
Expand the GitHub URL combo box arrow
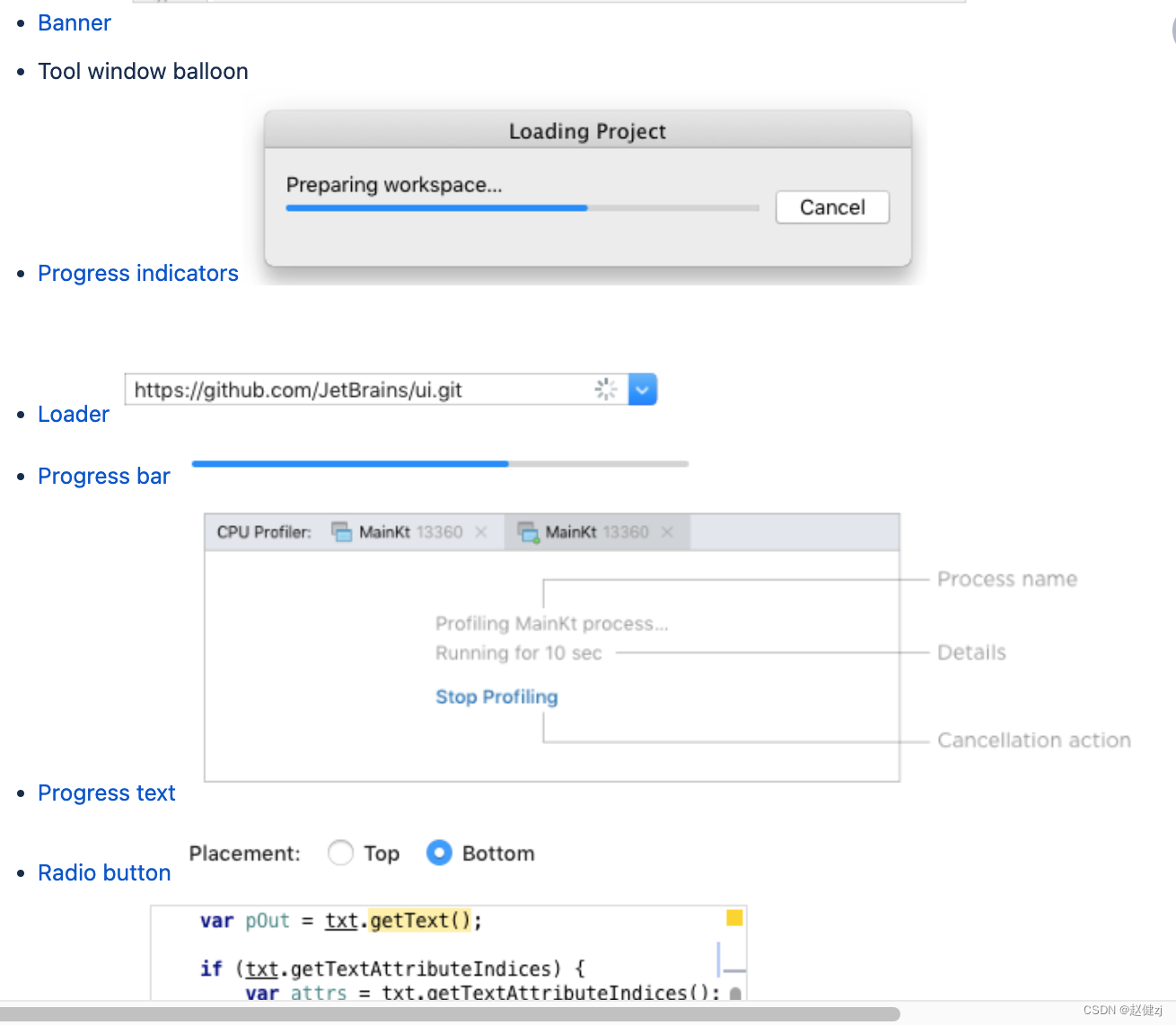643,390
